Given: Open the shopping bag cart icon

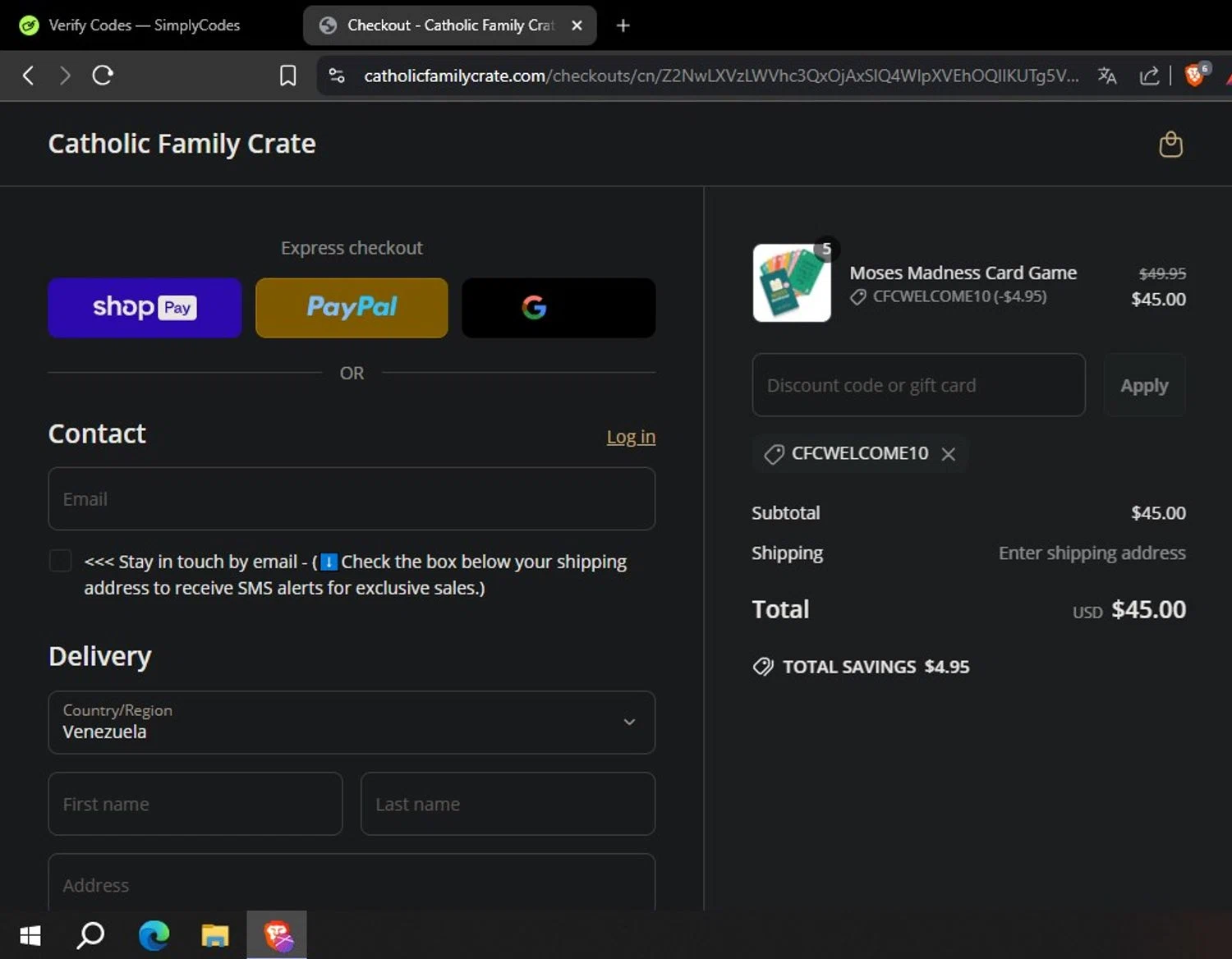Looking at the screenshot, I should pos(1170,145).
